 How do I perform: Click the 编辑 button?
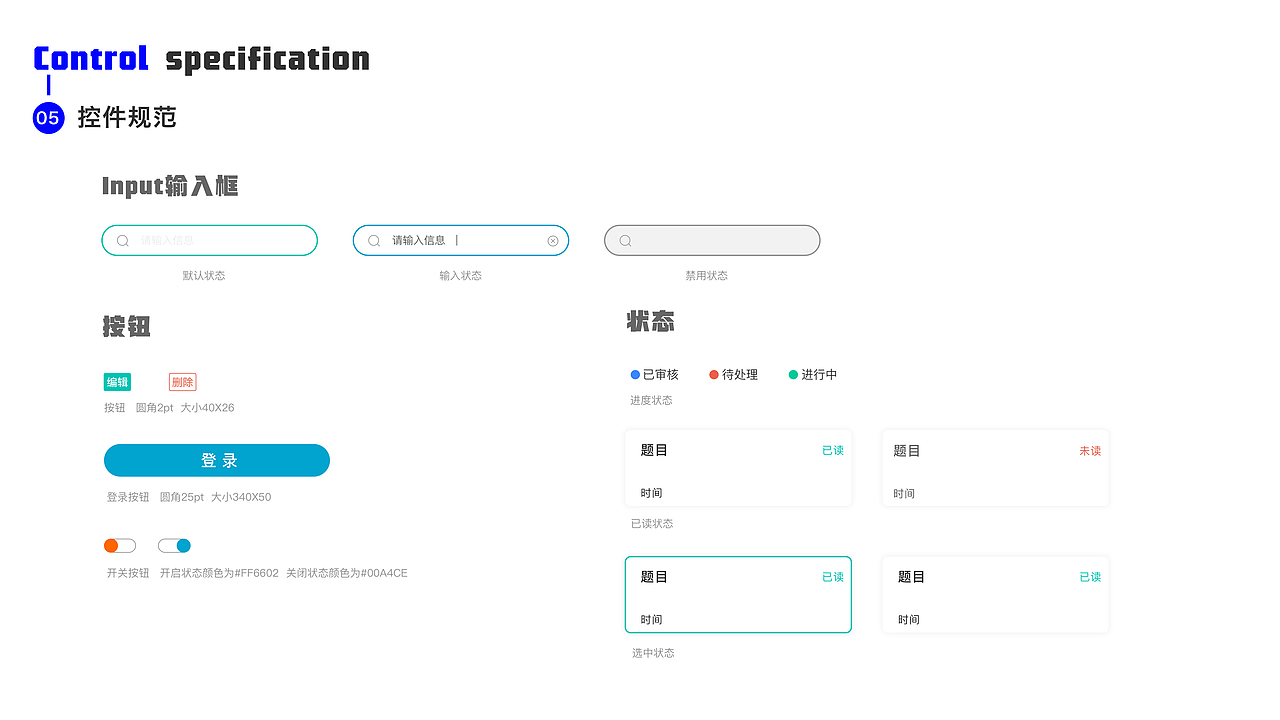tap(116, 382)
